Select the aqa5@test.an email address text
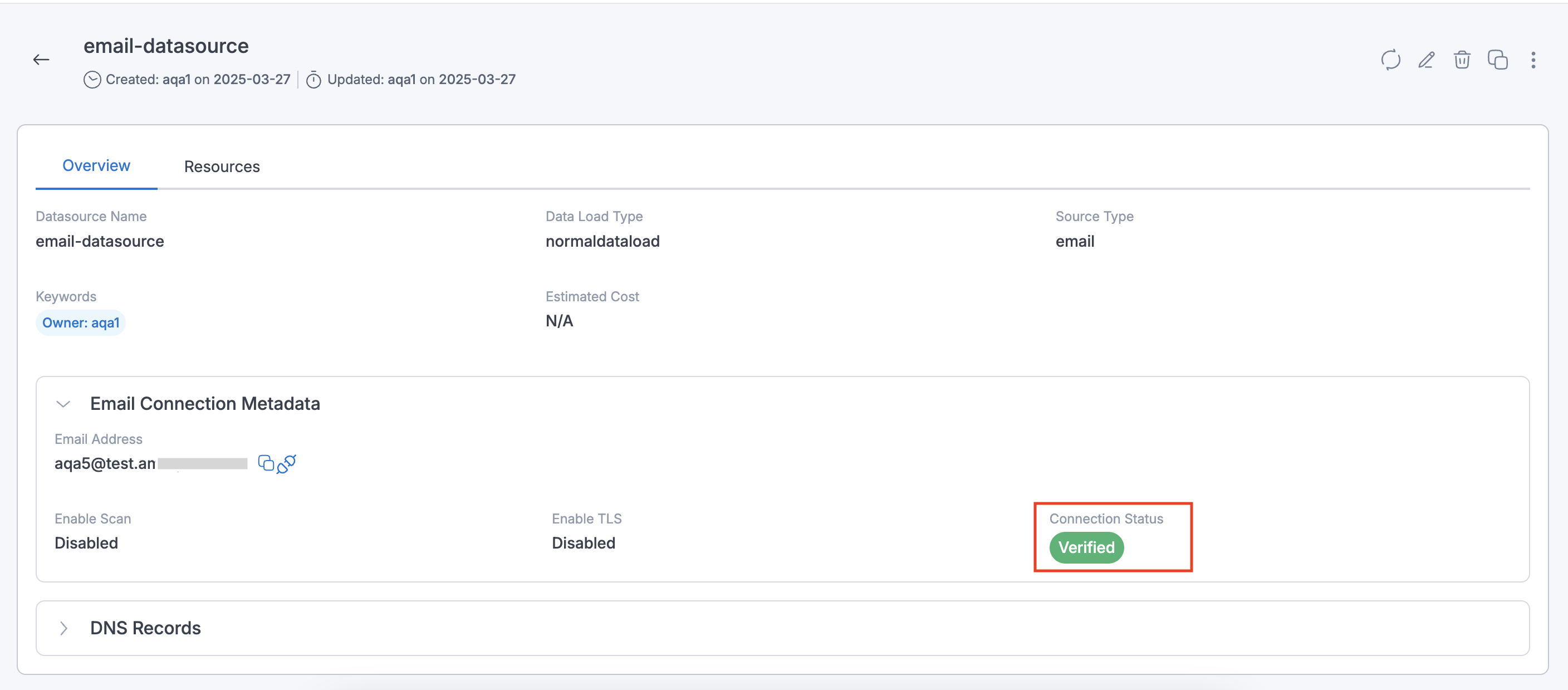 click(104, 463)
